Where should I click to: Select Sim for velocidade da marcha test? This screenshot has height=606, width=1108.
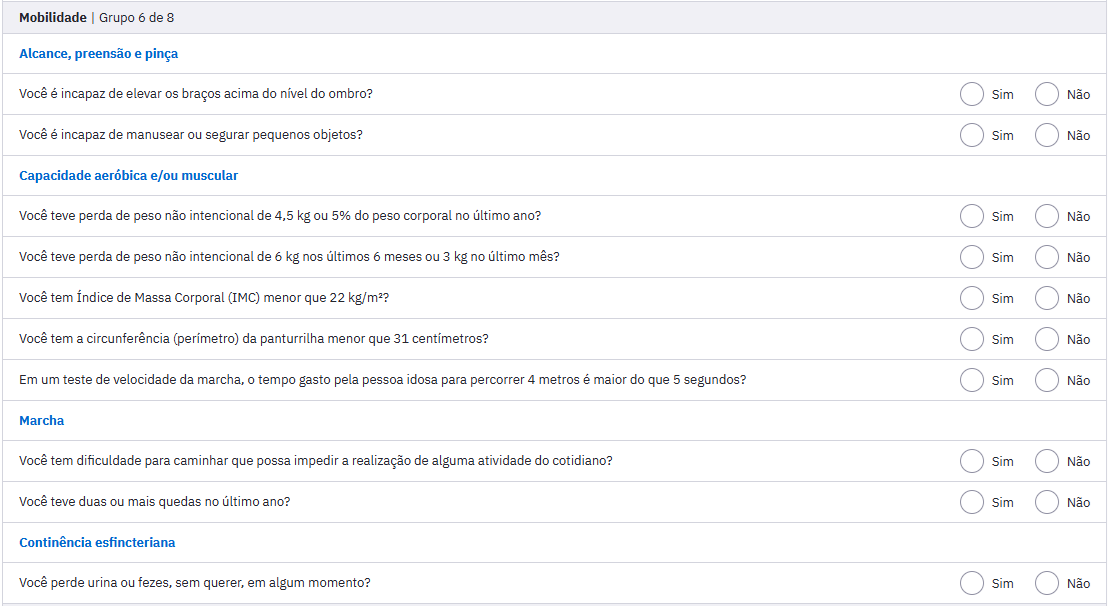pos(972,380)
